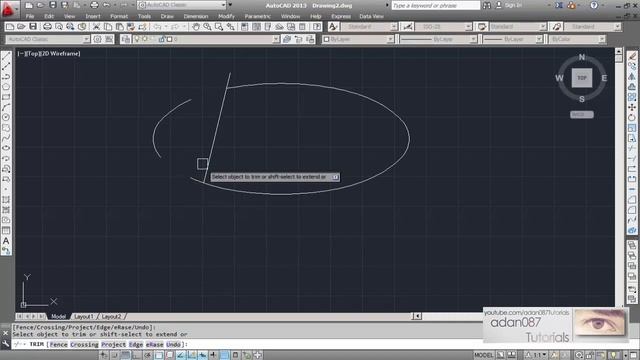Viewport: 640px width, 360px height.
Task: Open the table style dropdown
Action: click(518, 27)
